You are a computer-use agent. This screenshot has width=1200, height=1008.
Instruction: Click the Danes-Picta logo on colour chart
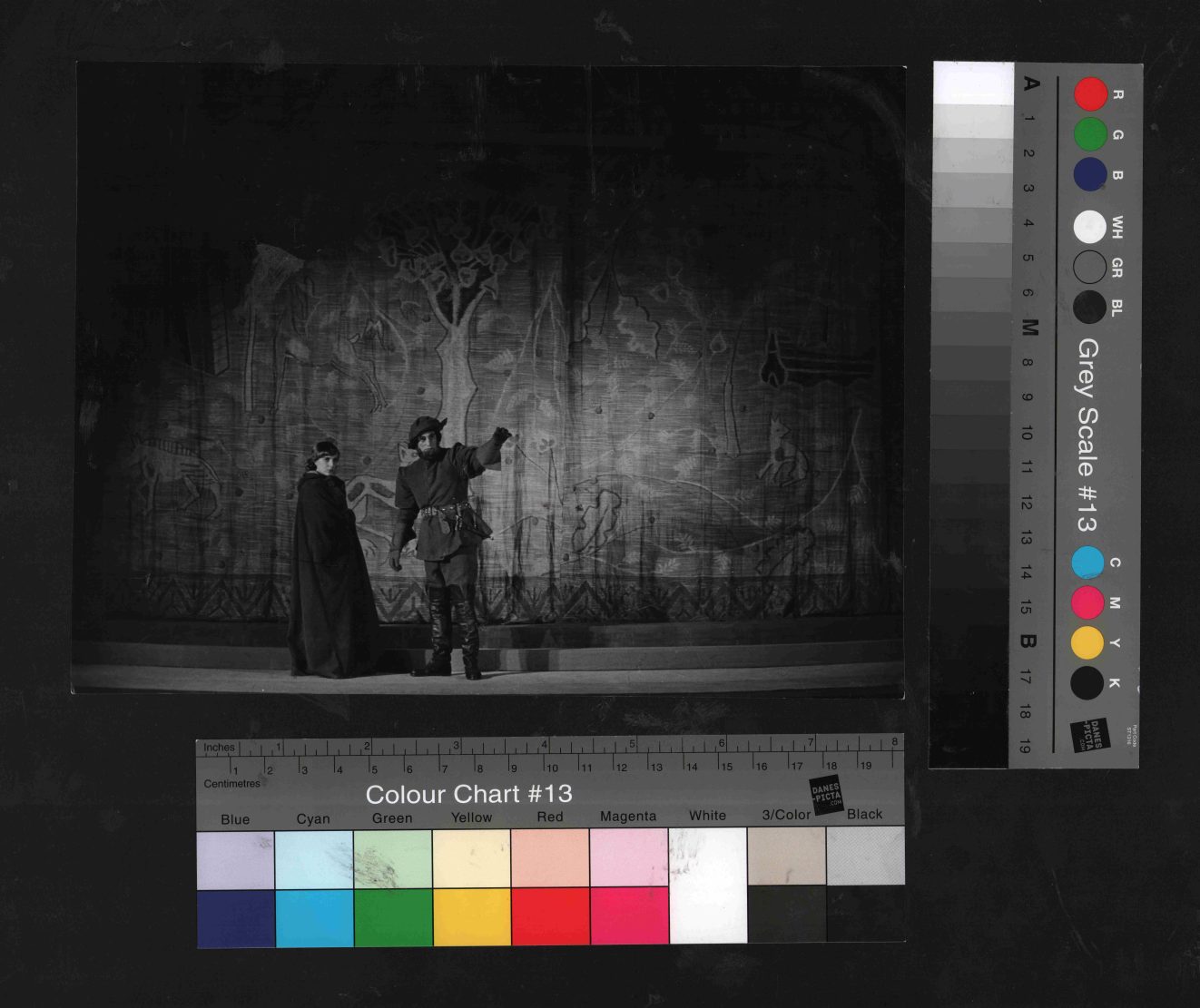pos(826,794)
